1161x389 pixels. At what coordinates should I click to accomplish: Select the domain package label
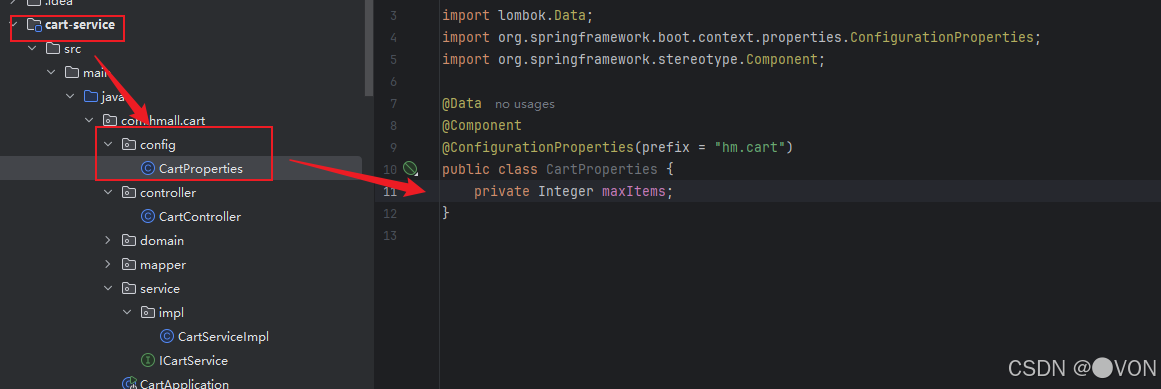pyautogui.click(x=162, y=241)
